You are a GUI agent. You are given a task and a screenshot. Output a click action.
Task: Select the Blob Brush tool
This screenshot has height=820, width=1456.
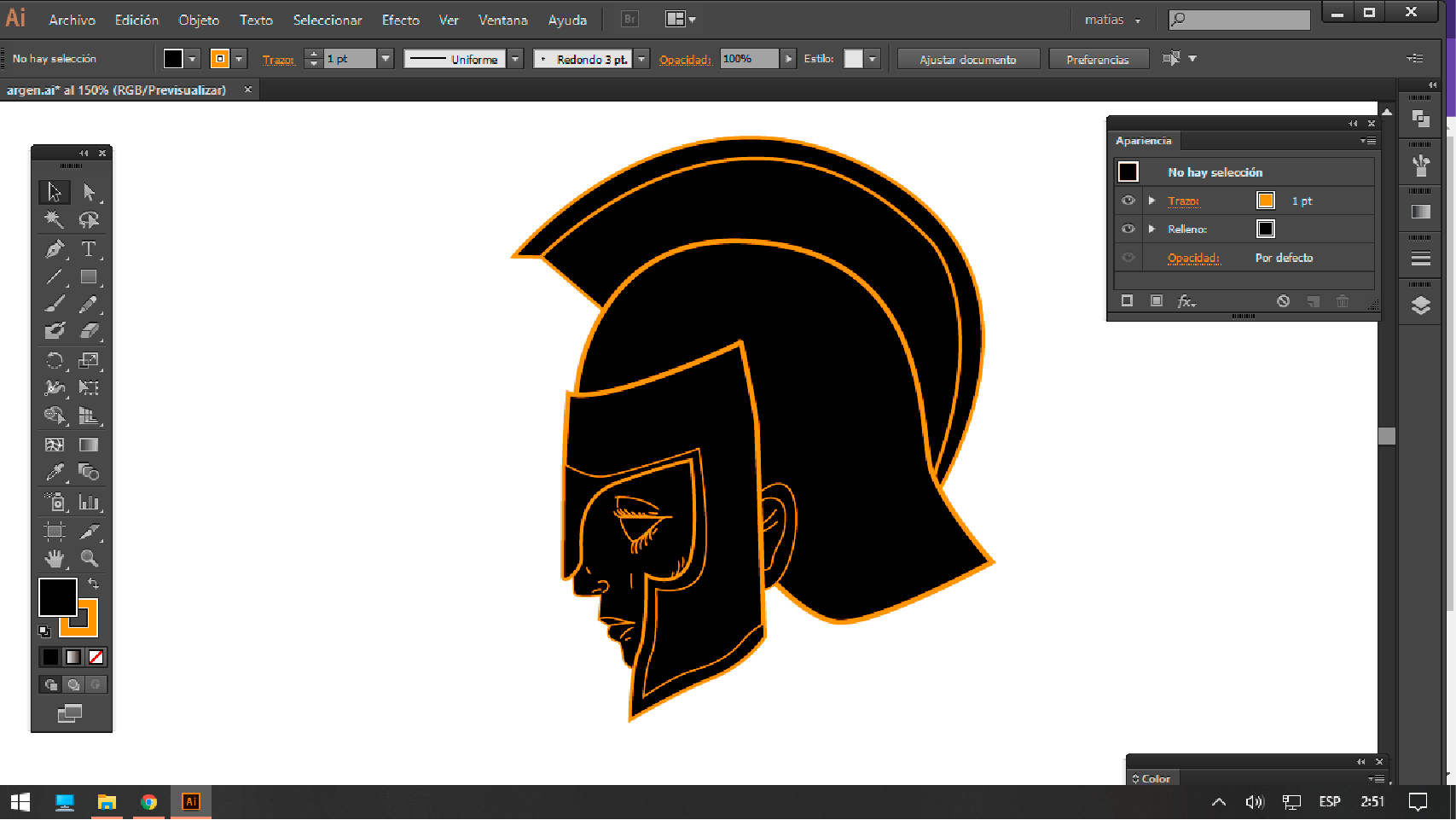(x=55, y=330)
